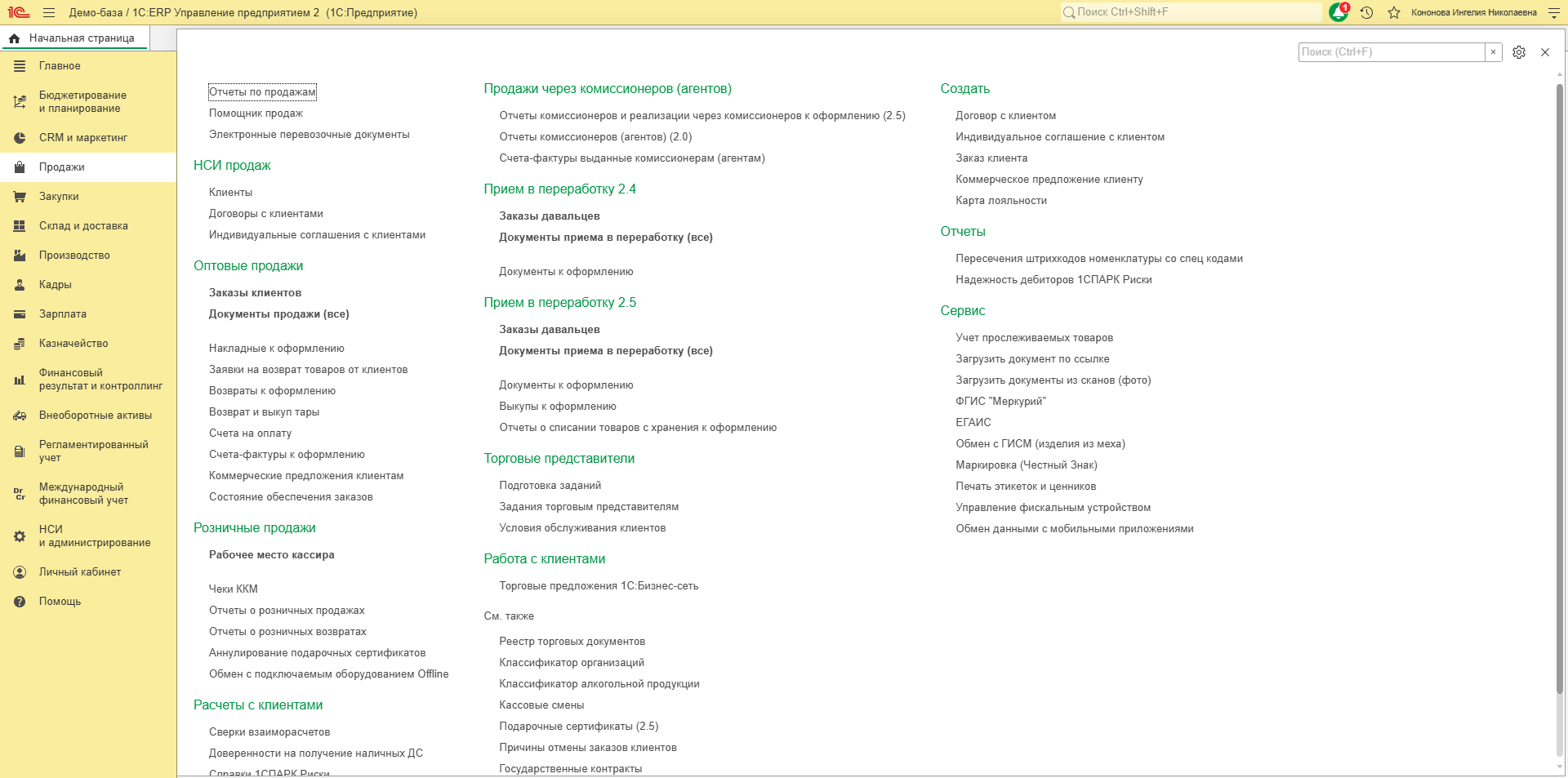The height and width of the screenshot is (778, 1568).
Task: Open notifications bell icon
Action: [x=1339, y=12]
